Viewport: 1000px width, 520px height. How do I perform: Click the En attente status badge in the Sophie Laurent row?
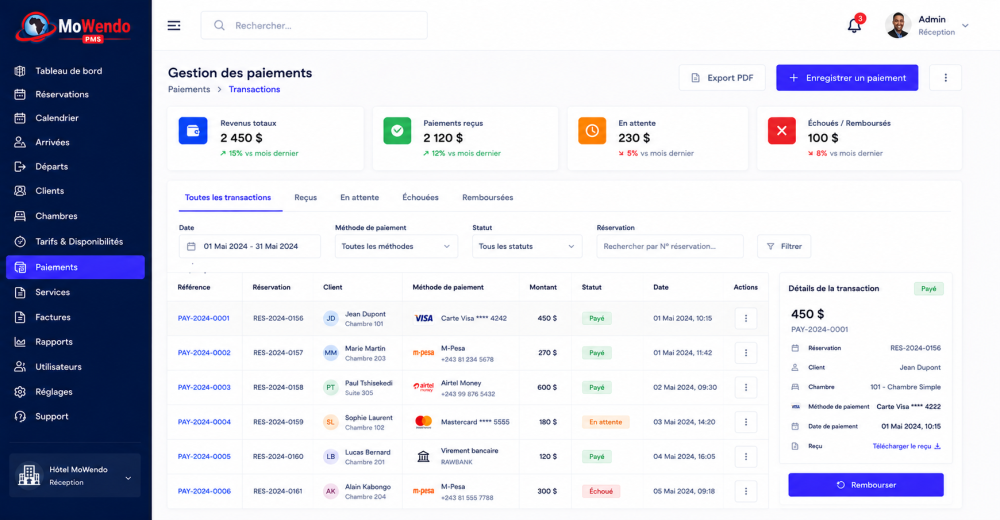point(605,422)
